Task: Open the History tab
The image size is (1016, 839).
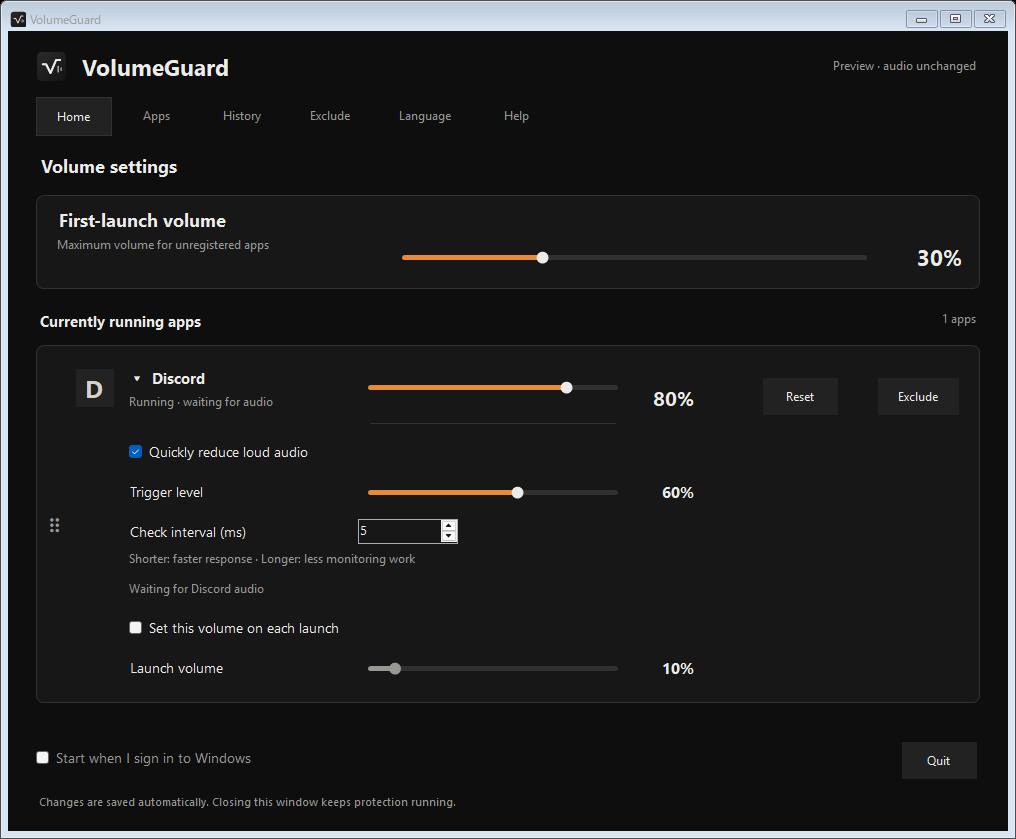Action: click(x=242, y=116)
